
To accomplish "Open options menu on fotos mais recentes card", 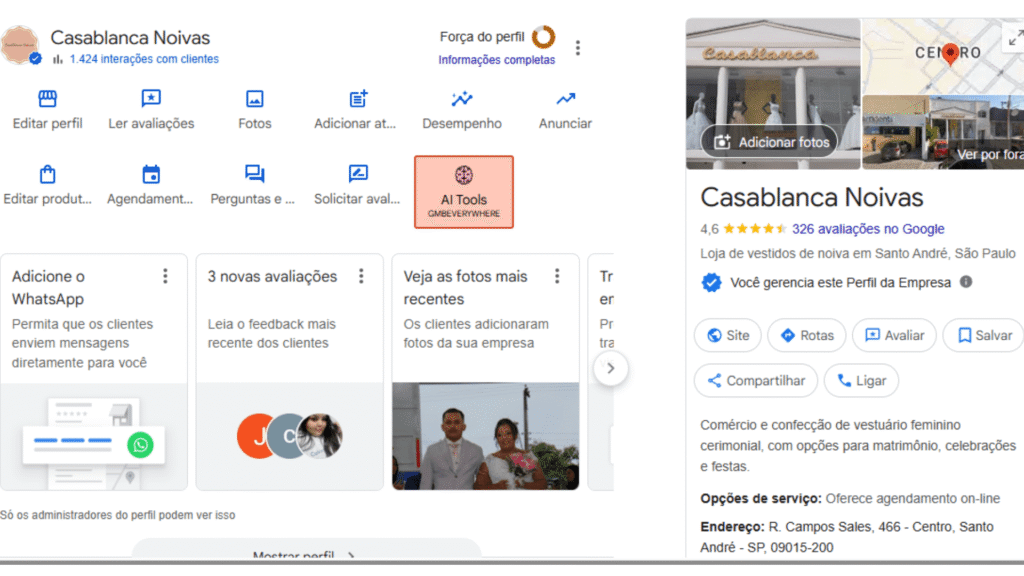I will (x=557, y=276).
